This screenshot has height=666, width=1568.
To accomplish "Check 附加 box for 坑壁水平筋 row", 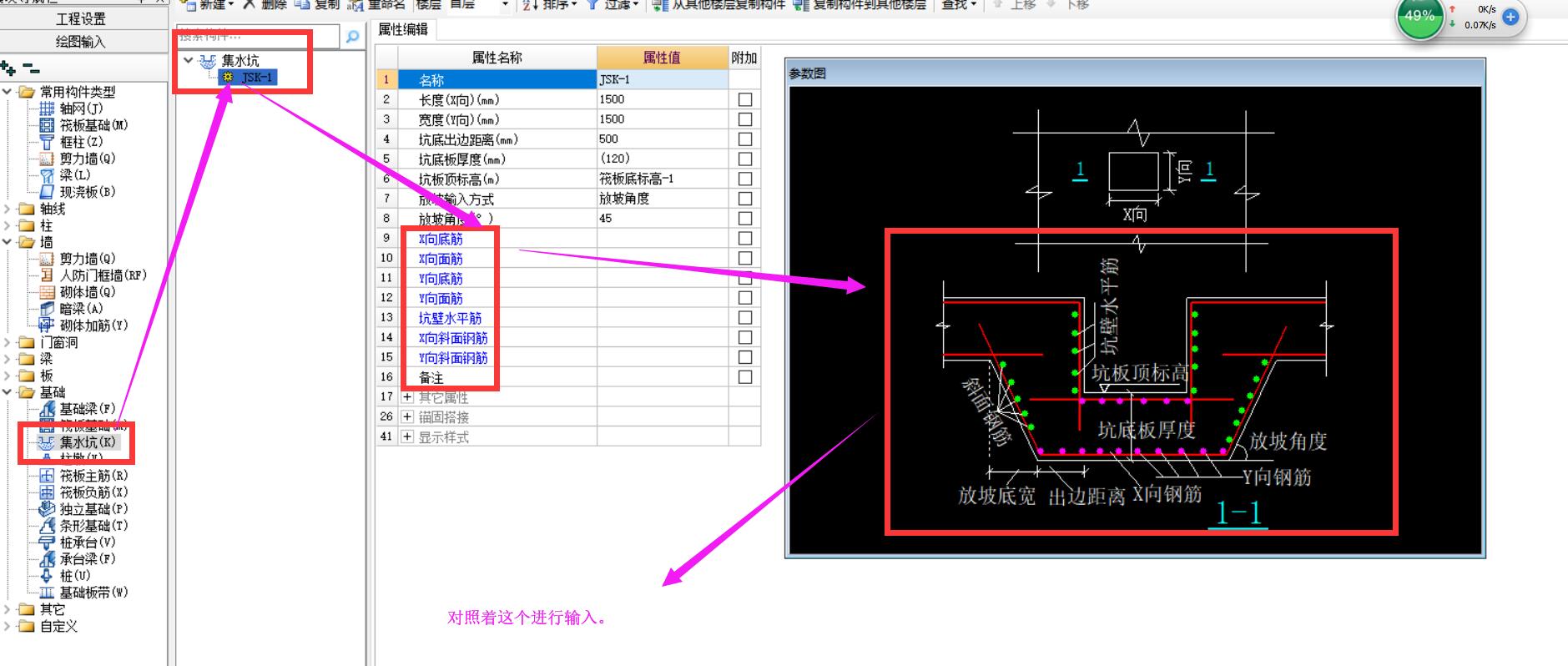I will 745,318.
